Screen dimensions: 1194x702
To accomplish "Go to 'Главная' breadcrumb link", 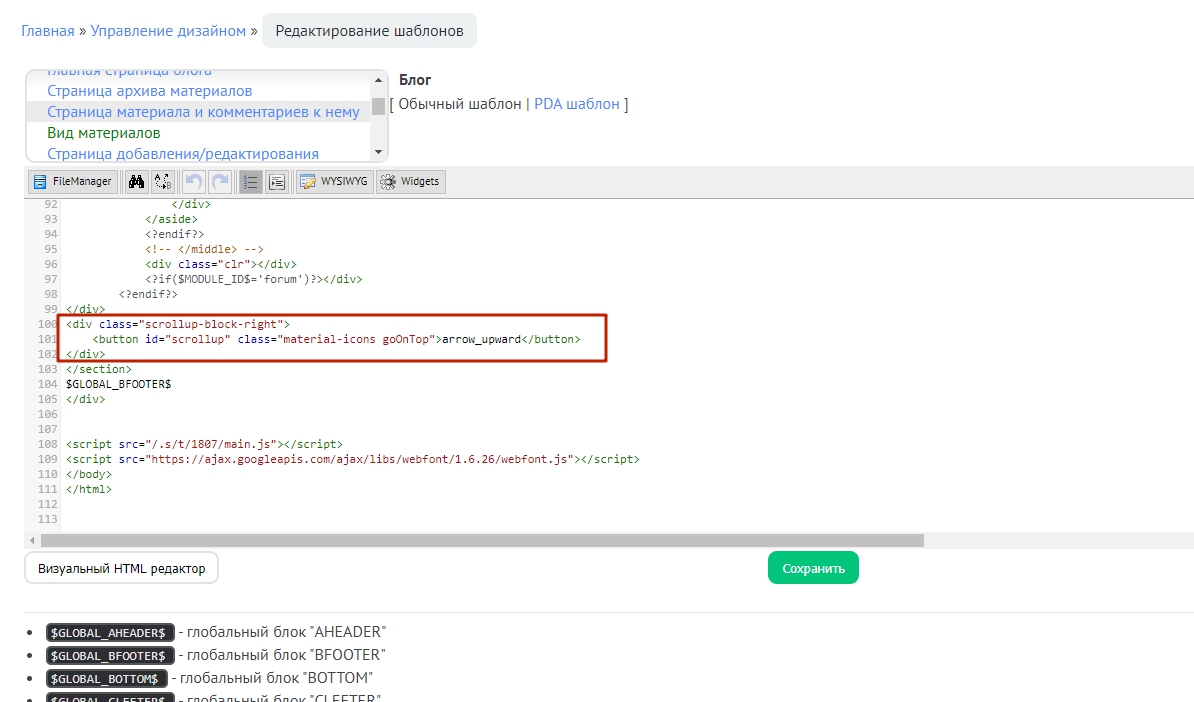I will 47,31.
